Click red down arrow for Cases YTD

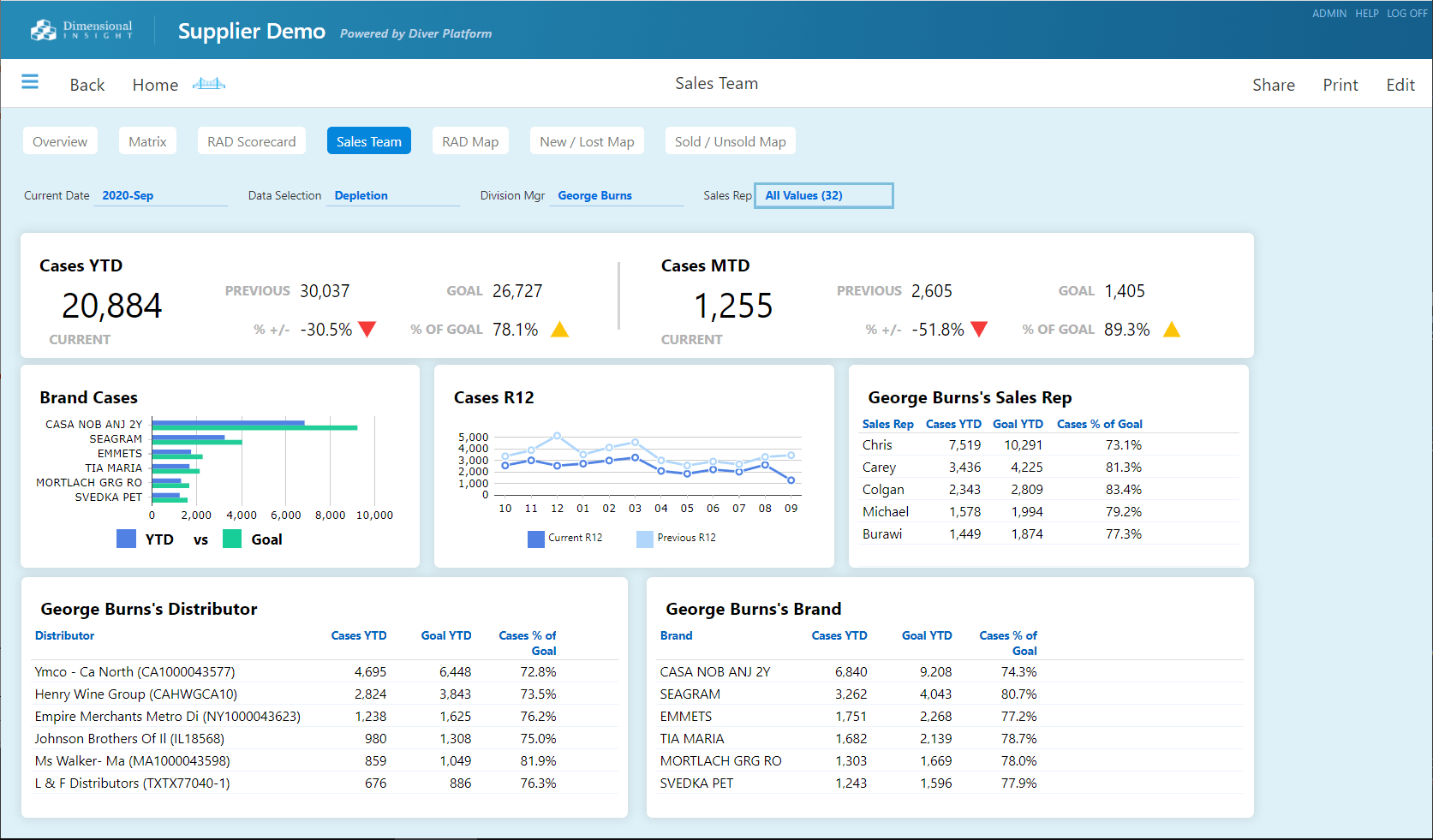point(367,330)
